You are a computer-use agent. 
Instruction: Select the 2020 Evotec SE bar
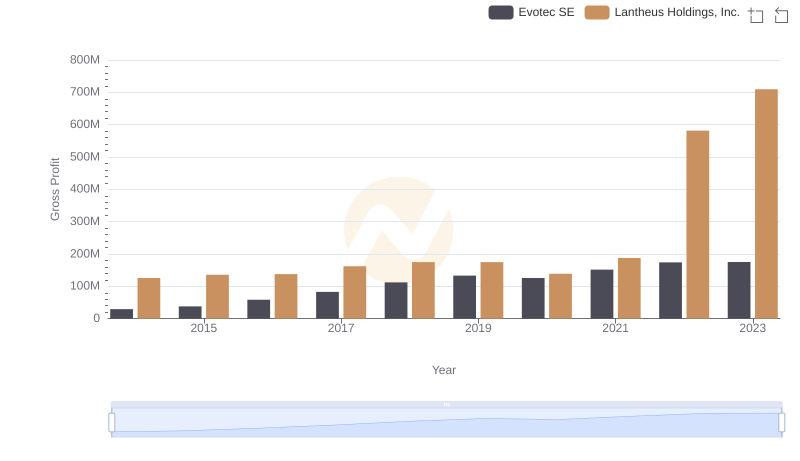pyautogui.click(x=533, y=298)
